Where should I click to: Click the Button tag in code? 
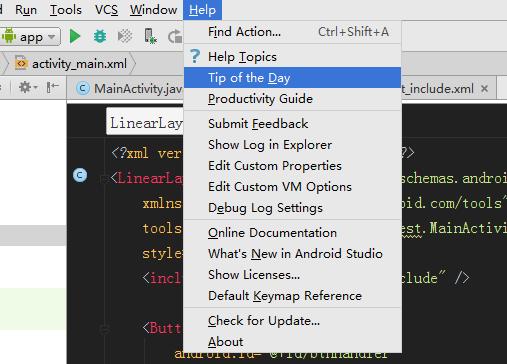tap(162, 328)
